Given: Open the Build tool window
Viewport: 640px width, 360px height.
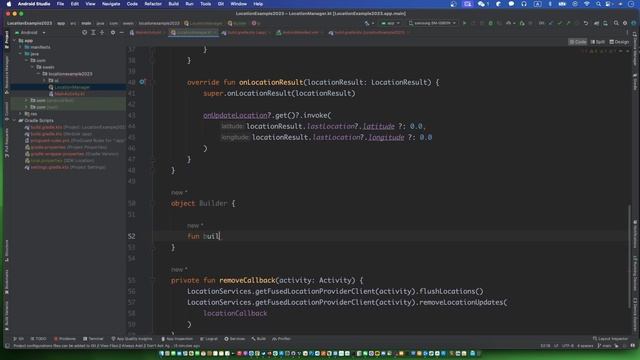Looking at the screenshot, I should 258,339.
